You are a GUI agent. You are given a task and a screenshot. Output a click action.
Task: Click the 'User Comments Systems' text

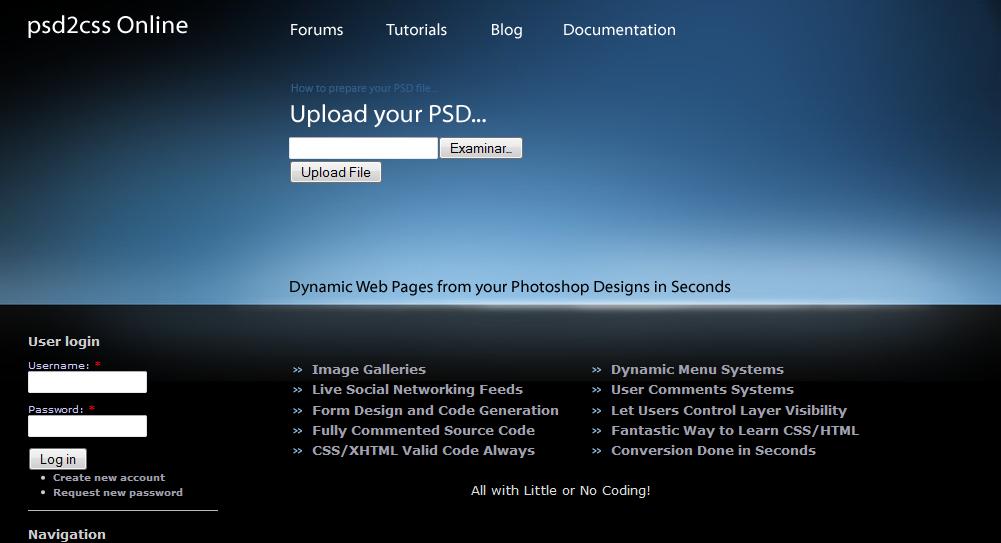(x=702, y=389)
